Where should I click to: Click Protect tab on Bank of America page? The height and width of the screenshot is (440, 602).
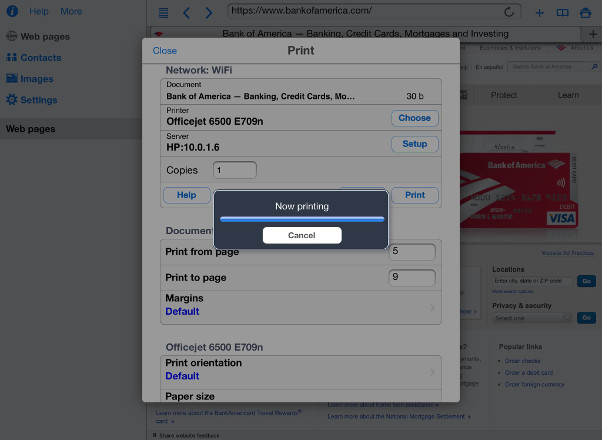(x=504, y=95)
